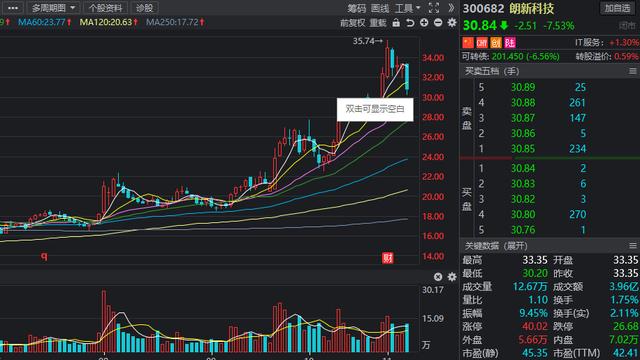Toggle the chart lock icon
The width and height of the screenshot is (640, 360).
(396, 23)
